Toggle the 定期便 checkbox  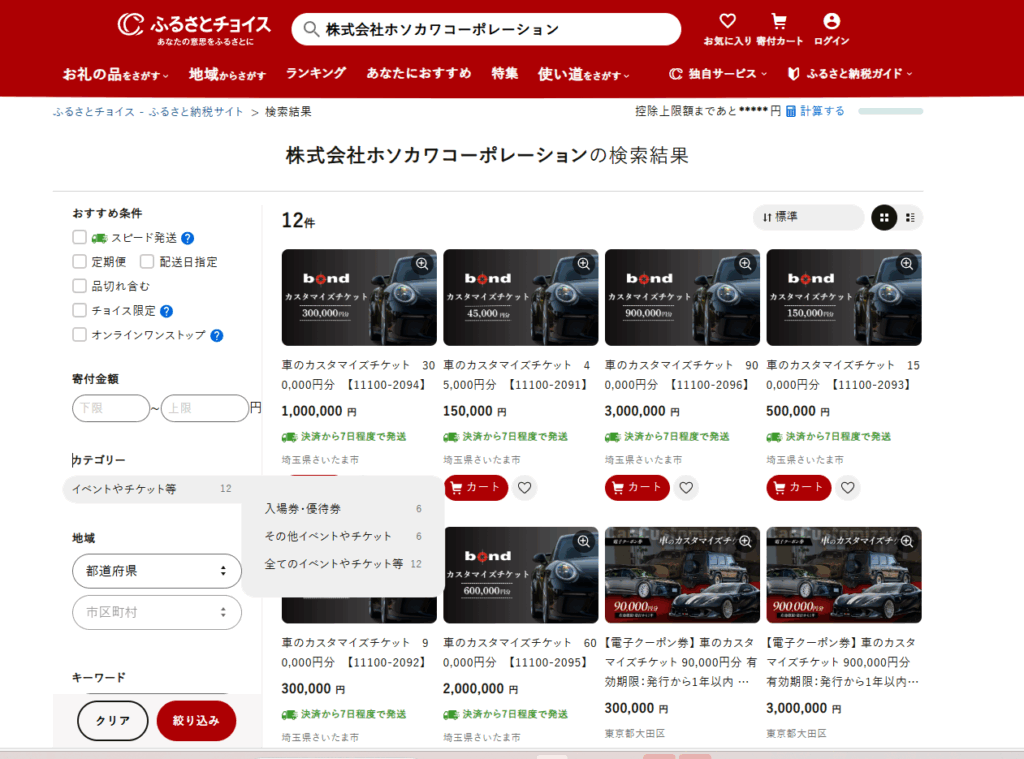point(80,262)
